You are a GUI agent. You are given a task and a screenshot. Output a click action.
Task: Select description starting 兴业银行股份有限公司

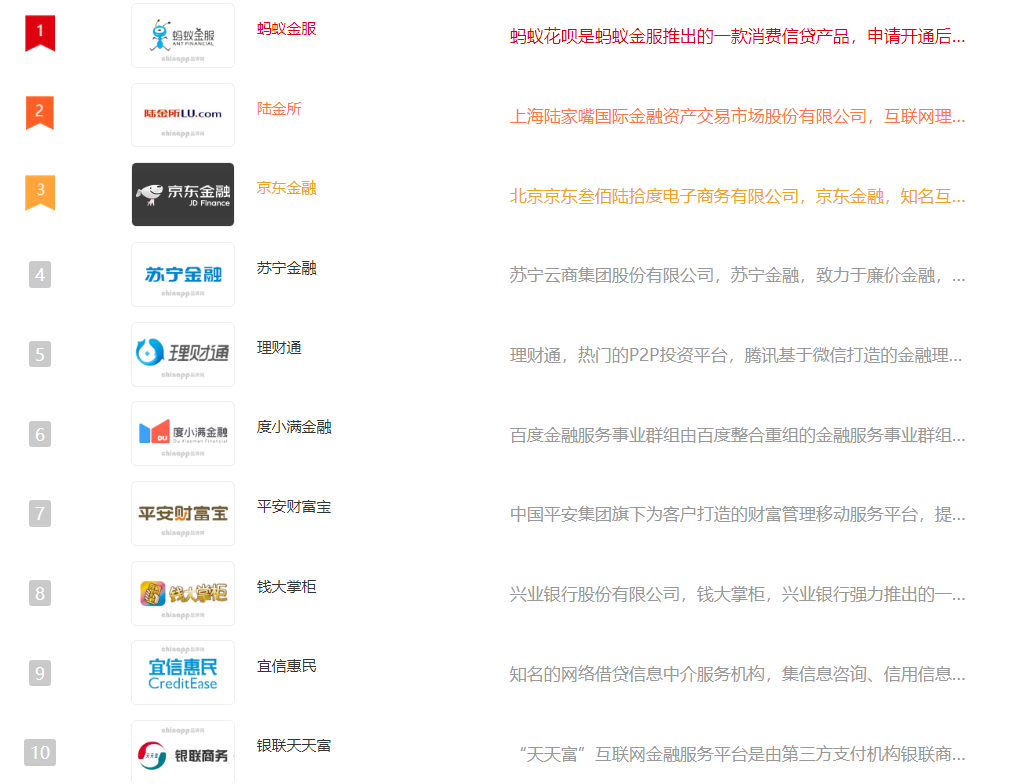tap(737, 595)
